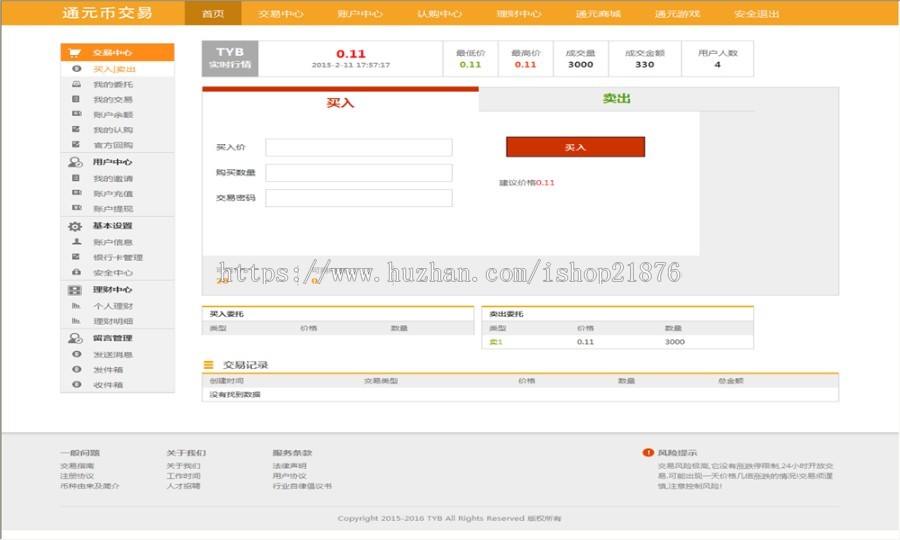Click 安全退出 to log out

pos(757,14)
